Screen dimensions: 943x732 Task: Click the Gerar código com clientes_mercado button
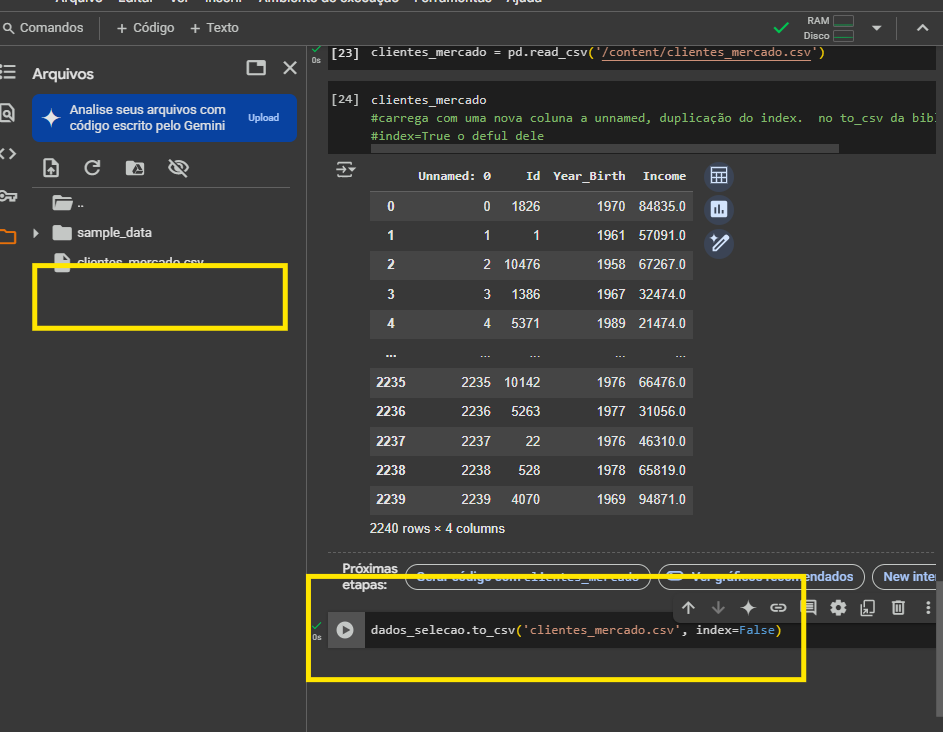tap(527, 577)
